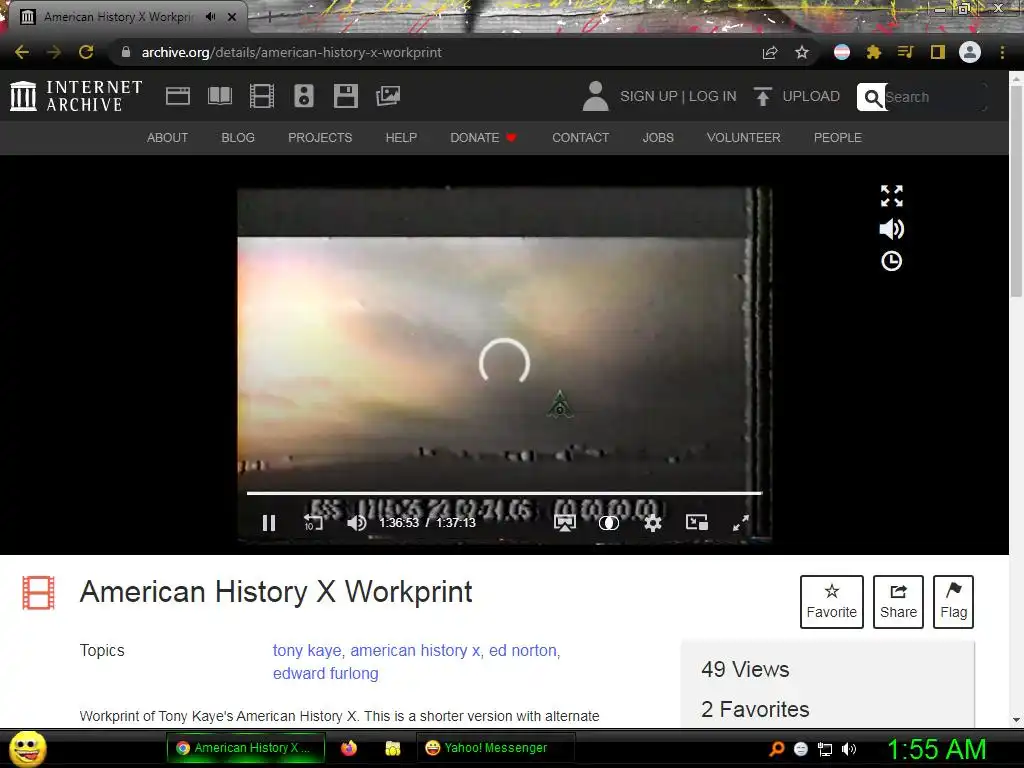Viewport: 1024px width, 768px height.
Task: Mute the tab via its speaker icon
Action: coord(210,17)
